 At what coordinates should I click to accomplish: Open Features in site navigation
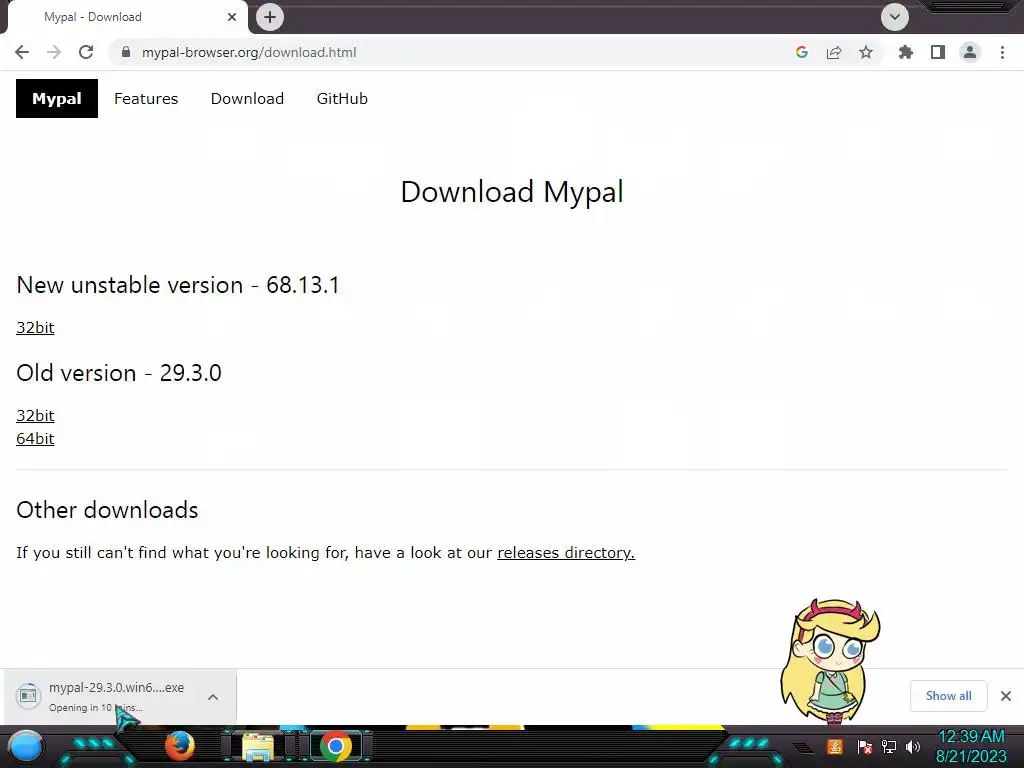(x=146, y=99)
